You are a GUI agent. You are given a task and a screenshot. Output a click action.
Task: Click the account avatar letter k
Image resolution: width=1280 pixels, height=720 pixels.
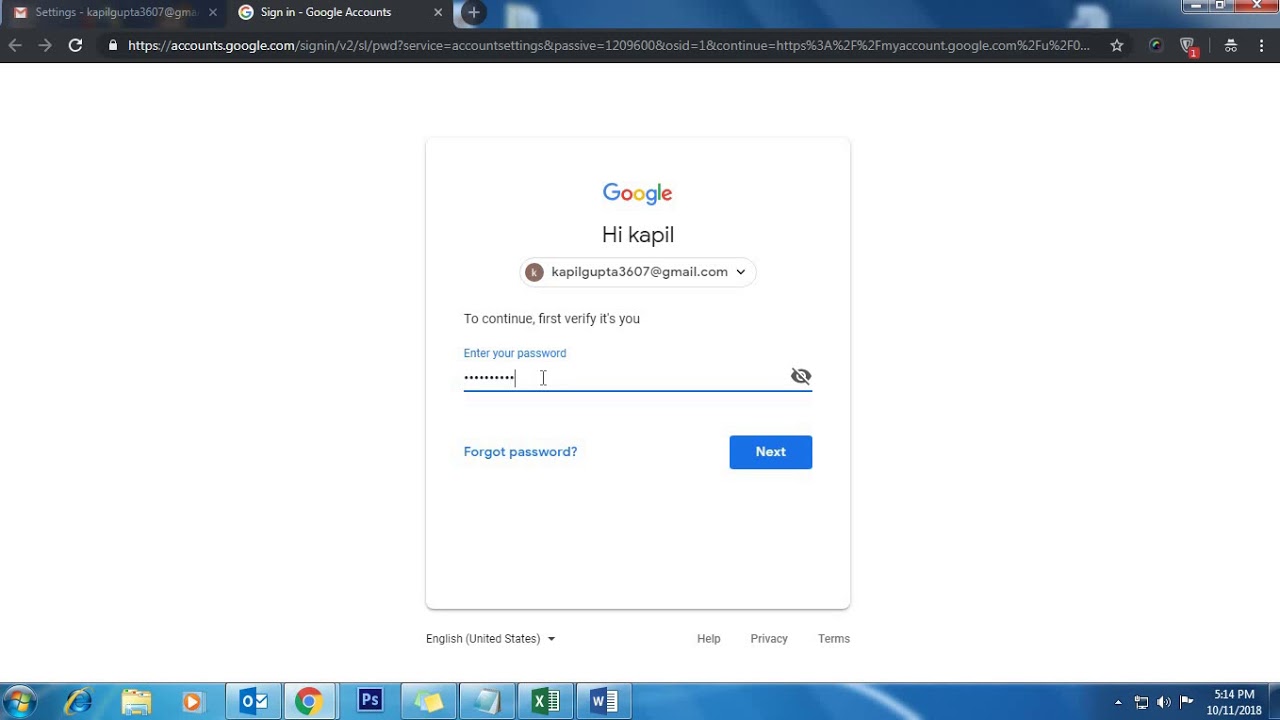pos(534,272)
